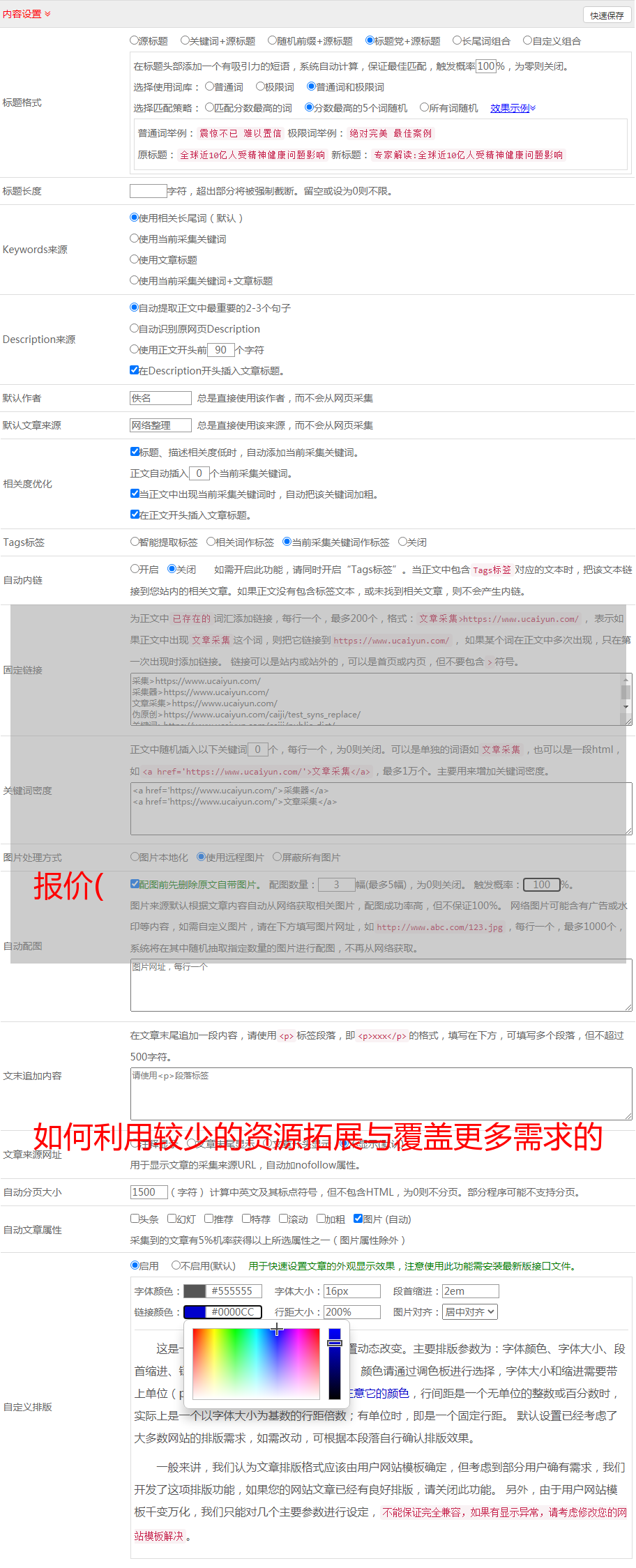Select 自动识别原网页Description option

click(x=135, y=328)
